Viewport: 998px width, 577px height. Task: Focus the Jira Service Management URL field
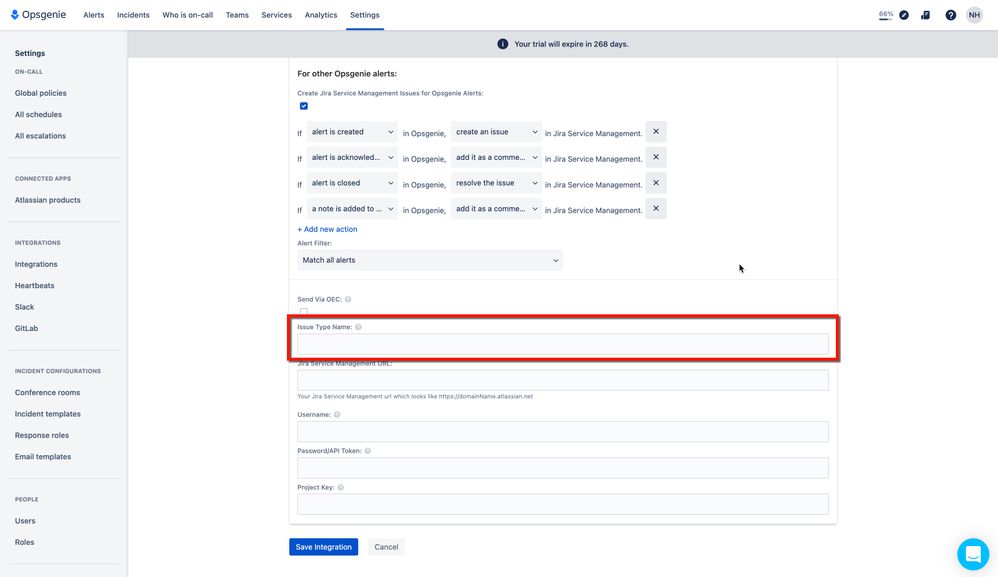pos(563,380)
